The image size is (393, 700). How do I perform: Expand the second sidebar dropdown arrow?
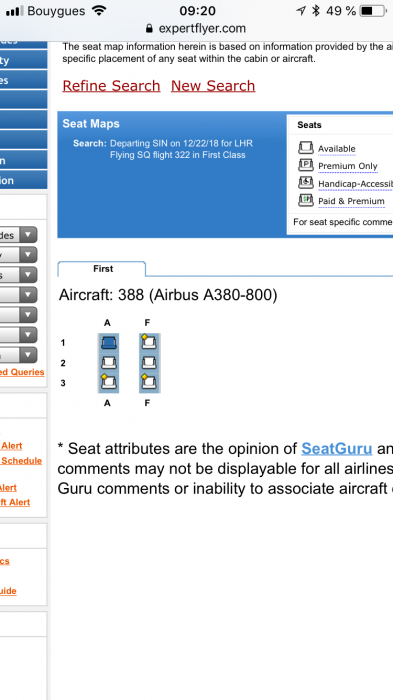(x=28, y=255)
